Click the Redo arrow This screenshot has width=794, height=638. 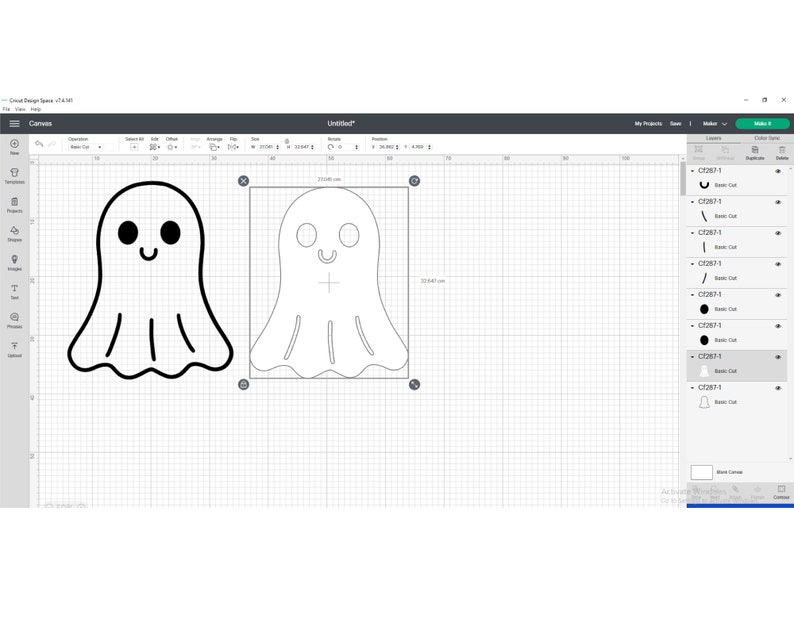[52, 144]
